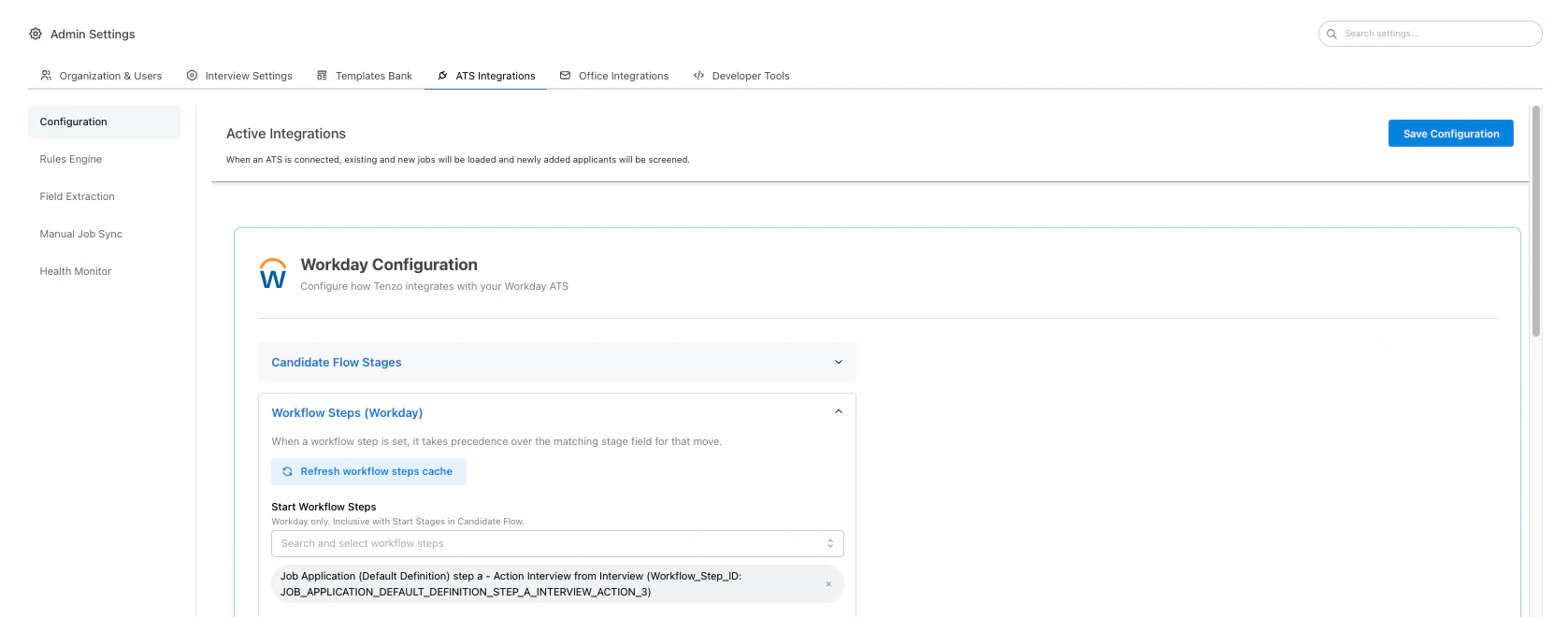This screenshot has height=617, width=1568.
Task: Open the Search and select workflow steps dropdown
Action: pyautogui.click(x=557, y=543)
